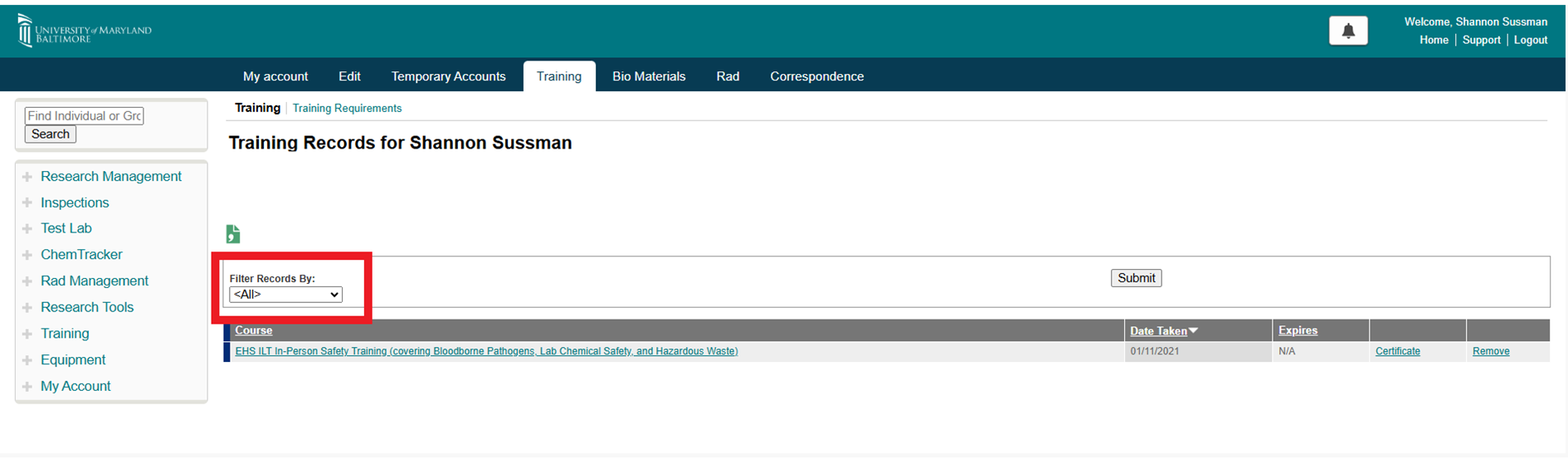This screenshot has height=464, width=1568.
Task: Click the Search button in sidebar
Action: coord(51,134)
